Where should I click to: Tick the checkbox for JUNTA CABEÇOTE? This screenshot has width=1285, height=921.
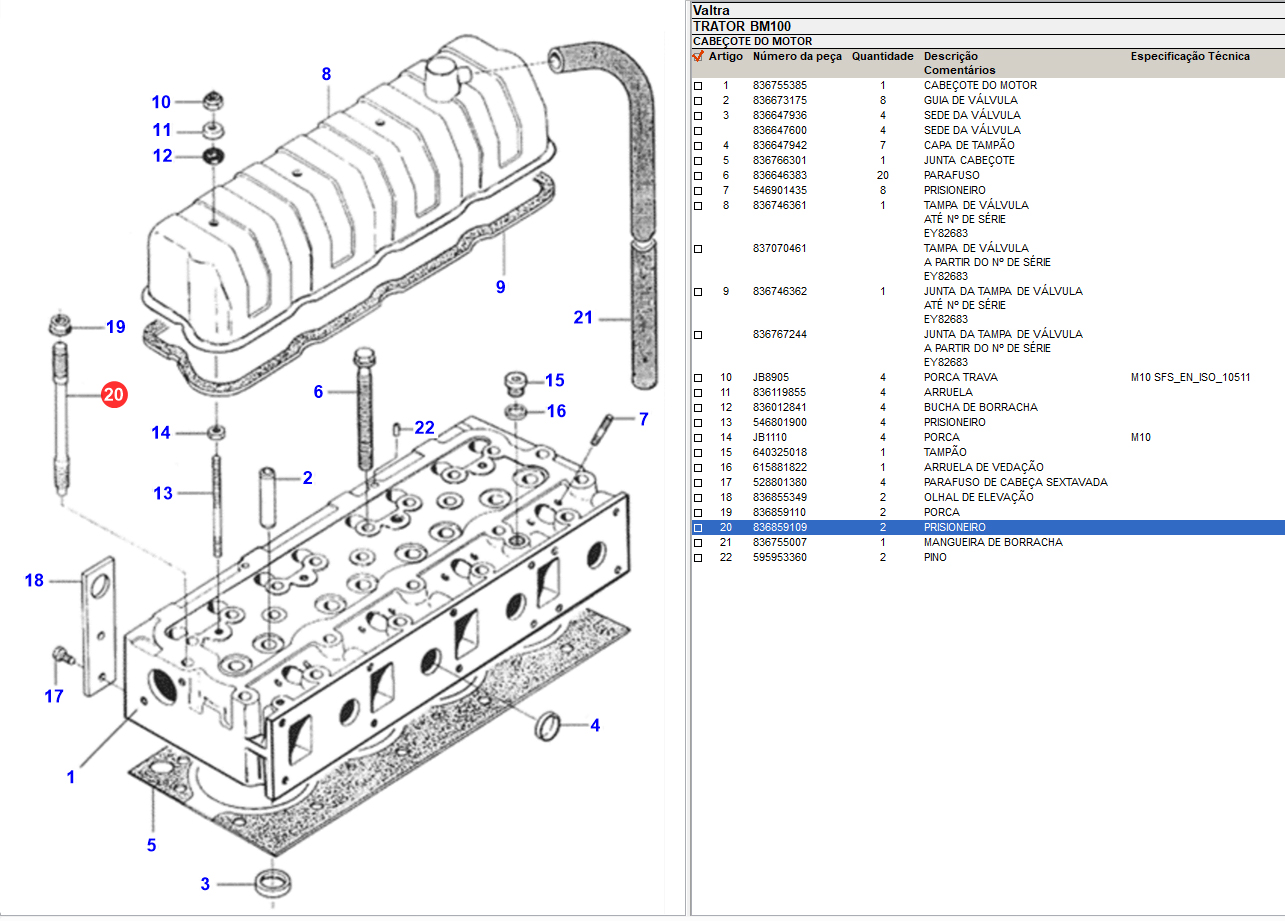(698, 161)
